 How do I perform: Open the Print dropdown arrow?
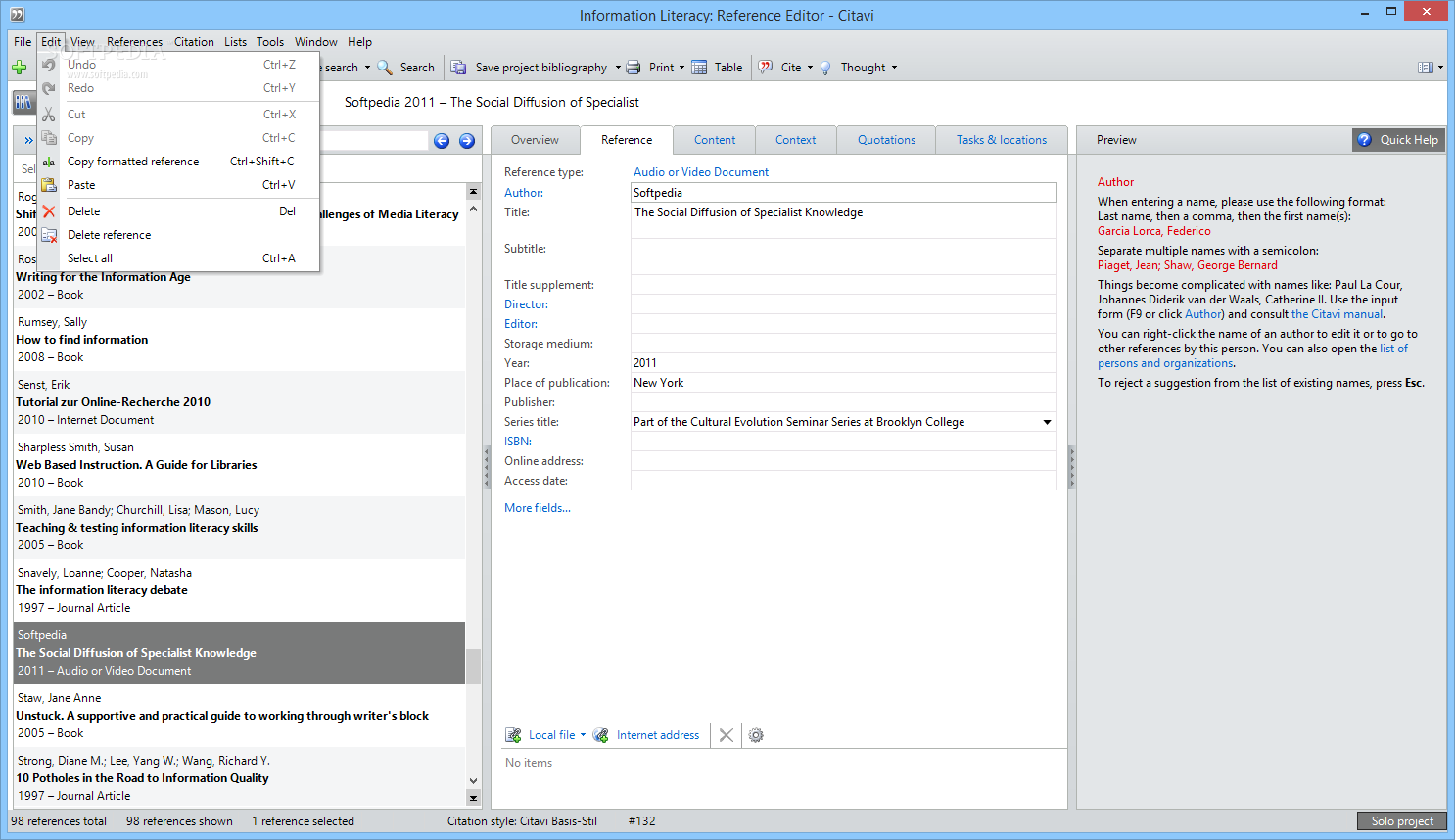pyautogui.click(x=681, y=68)
